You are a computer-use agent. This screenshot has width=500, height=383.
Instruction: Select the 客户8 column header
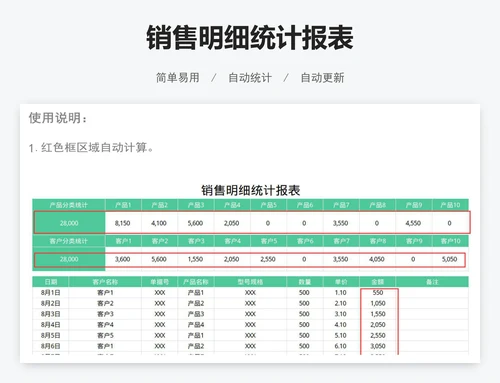click(377, 241)
